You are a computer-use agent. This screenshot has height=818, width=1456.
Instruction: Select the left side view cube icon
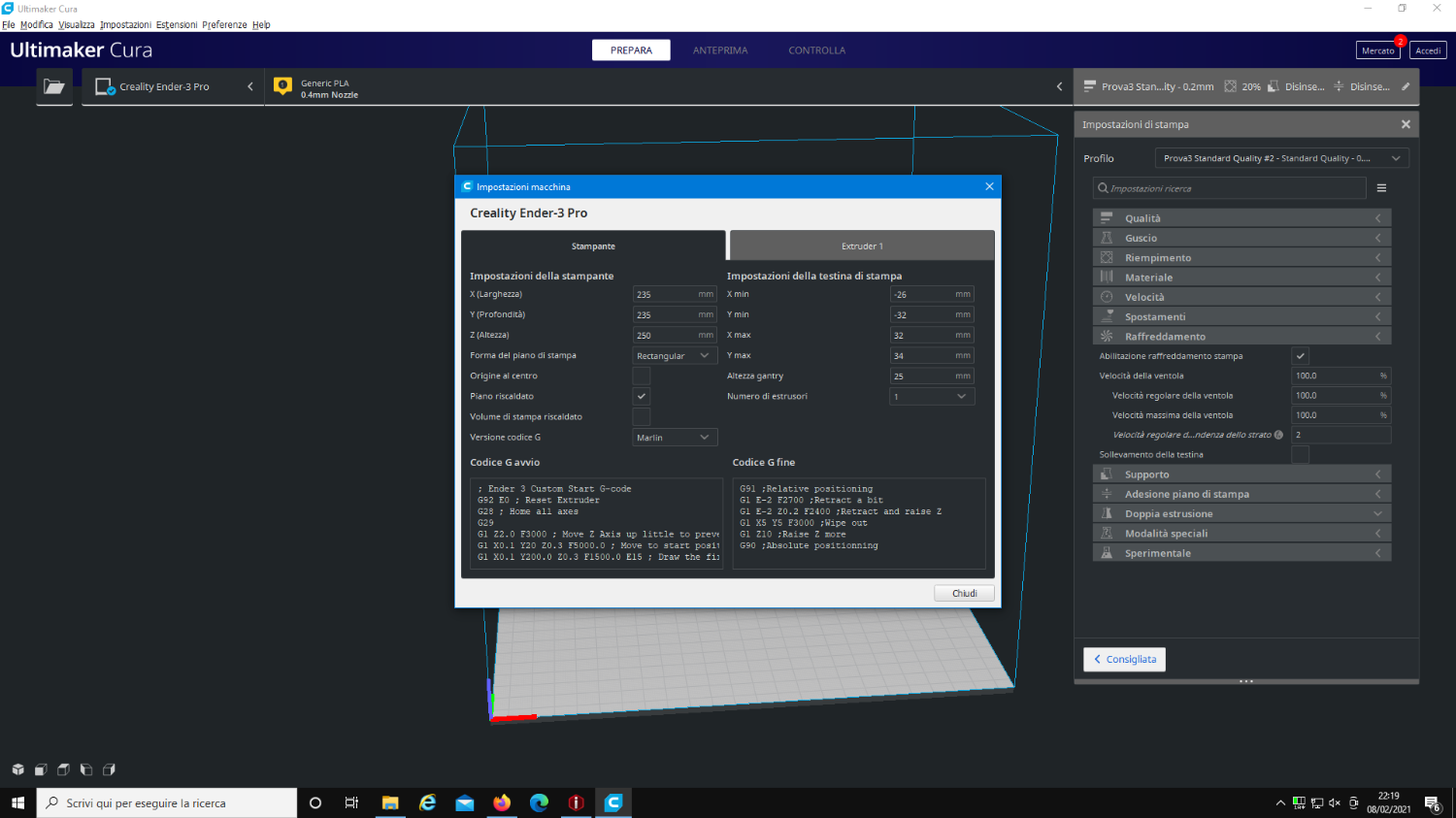86,769
